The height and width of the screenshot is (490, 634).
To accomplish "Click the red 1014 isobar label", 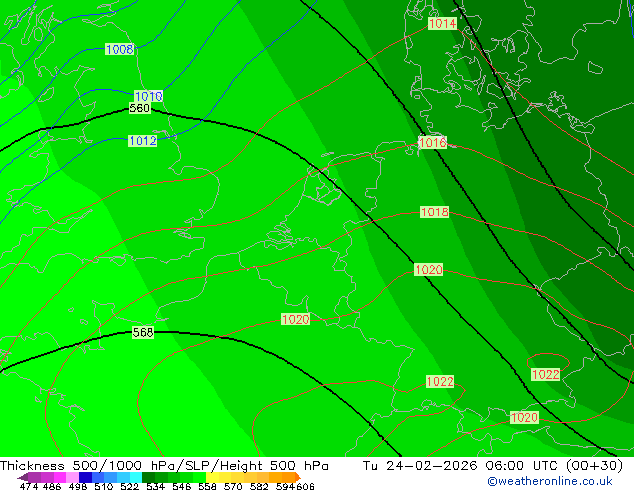I will 442,23.
